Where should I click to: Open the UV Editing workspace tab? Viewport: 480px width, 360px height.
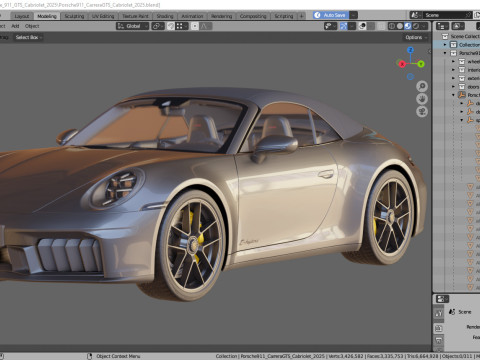pyautogui.click(x=103, y=16)
